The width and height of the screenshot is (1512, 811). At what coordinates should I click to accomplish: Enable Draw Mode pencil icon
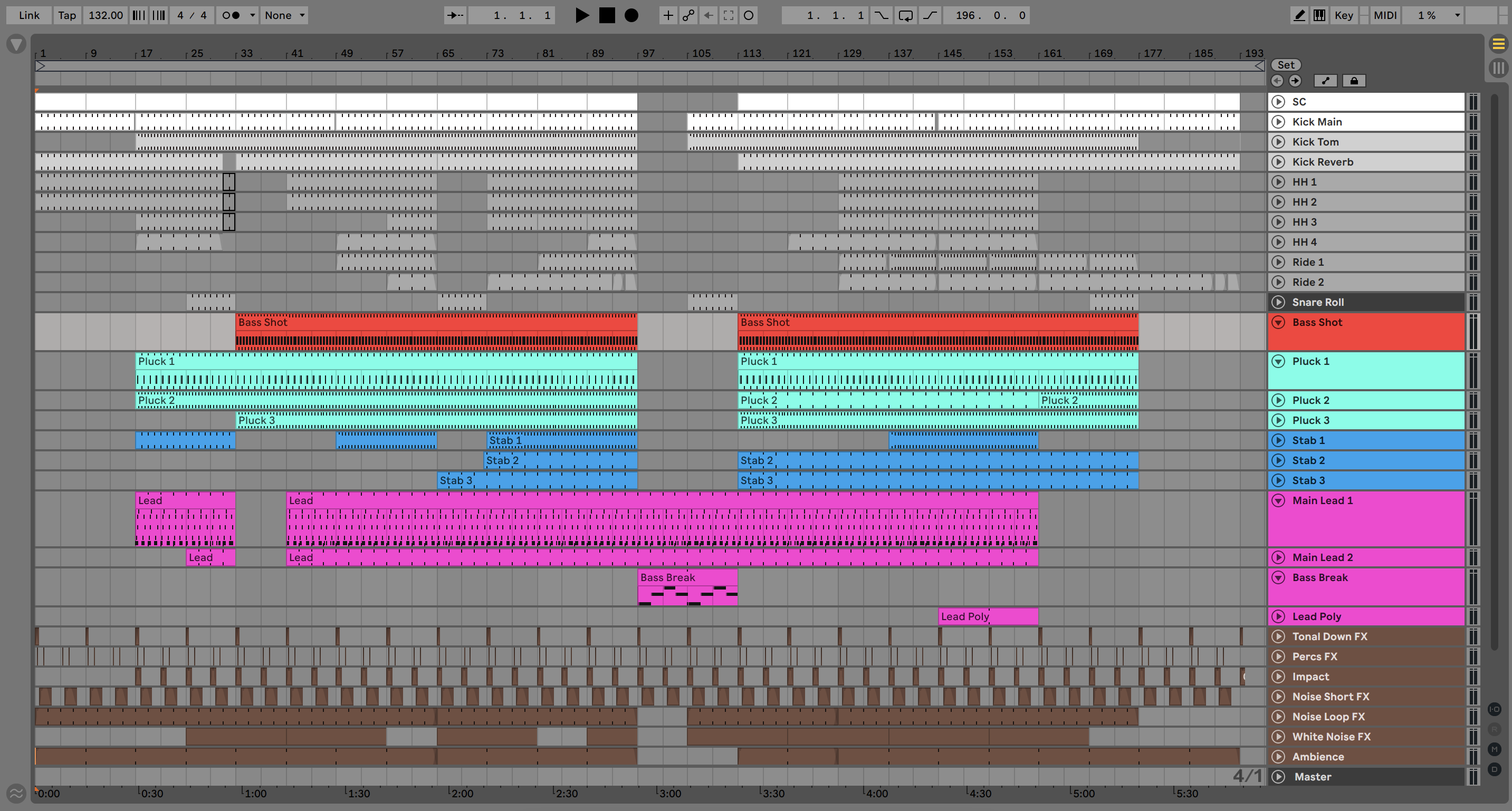[1299, 15]
